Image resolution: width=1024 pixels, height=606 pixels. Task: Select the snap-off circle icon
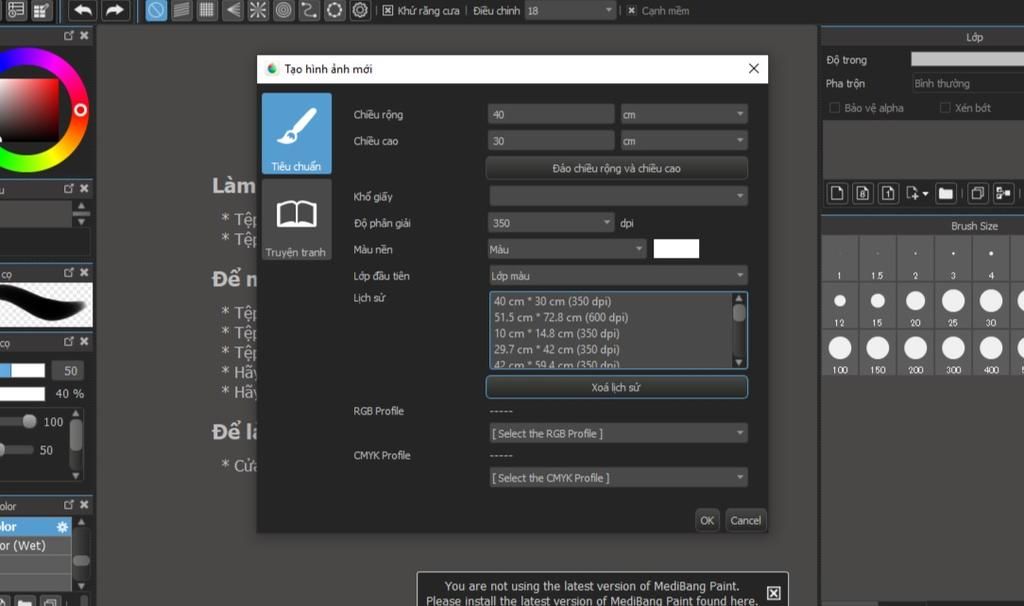tap(156, 10)
